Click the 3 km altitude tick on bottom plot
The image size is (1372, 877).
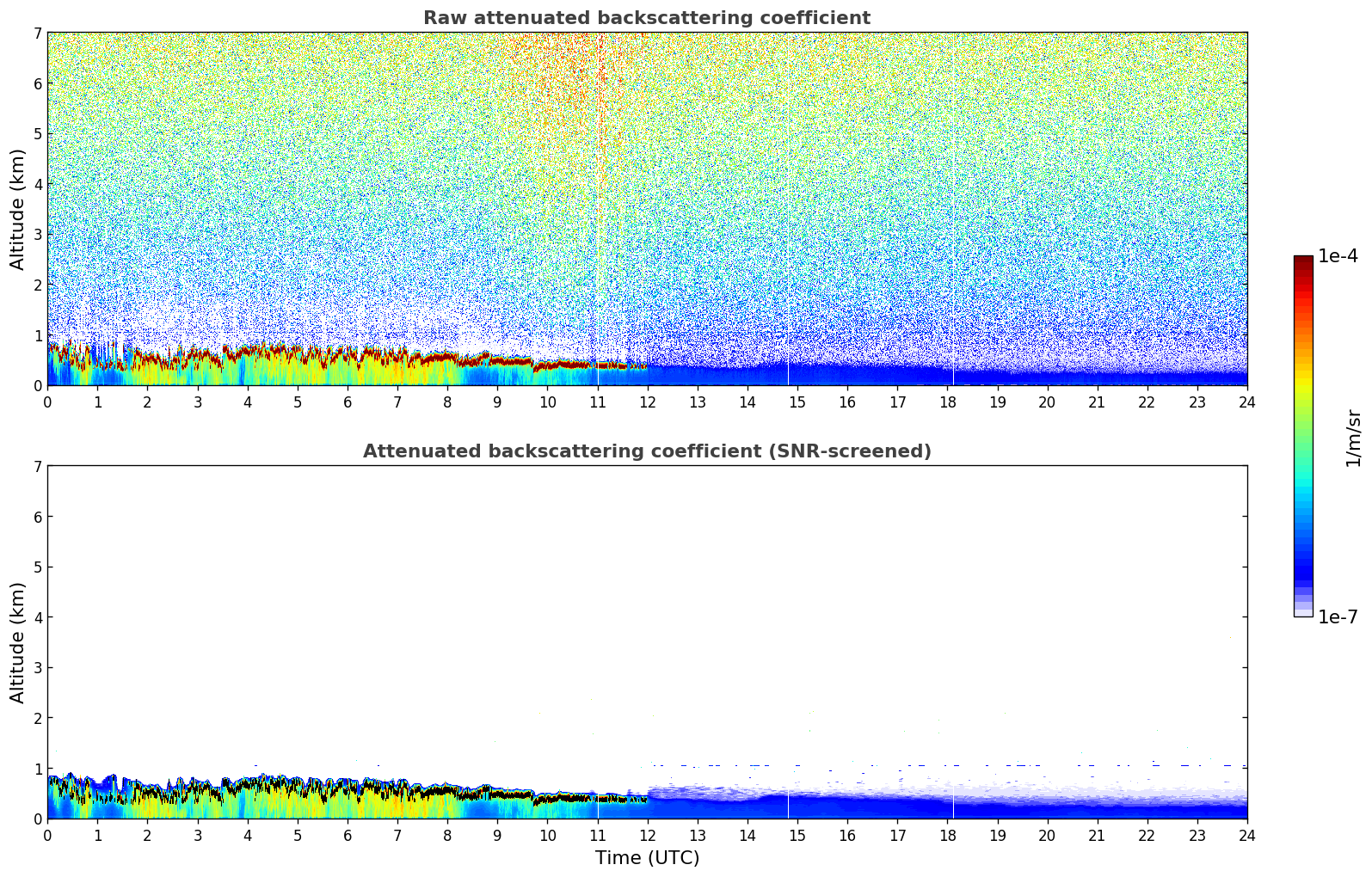pyautogui.click(x=37, y=668)
